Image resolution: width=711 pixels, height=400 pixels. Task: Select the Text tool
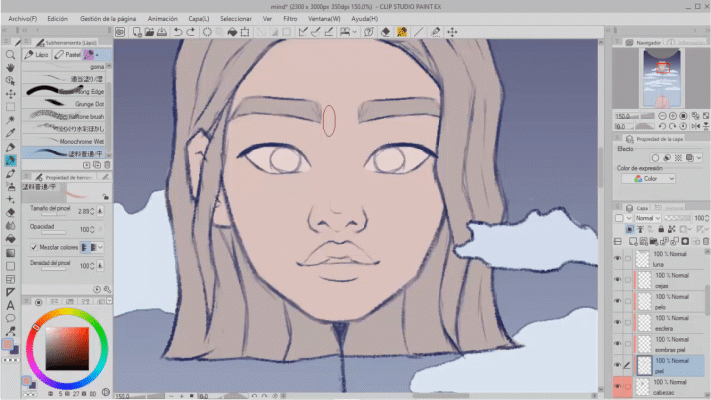10,304
